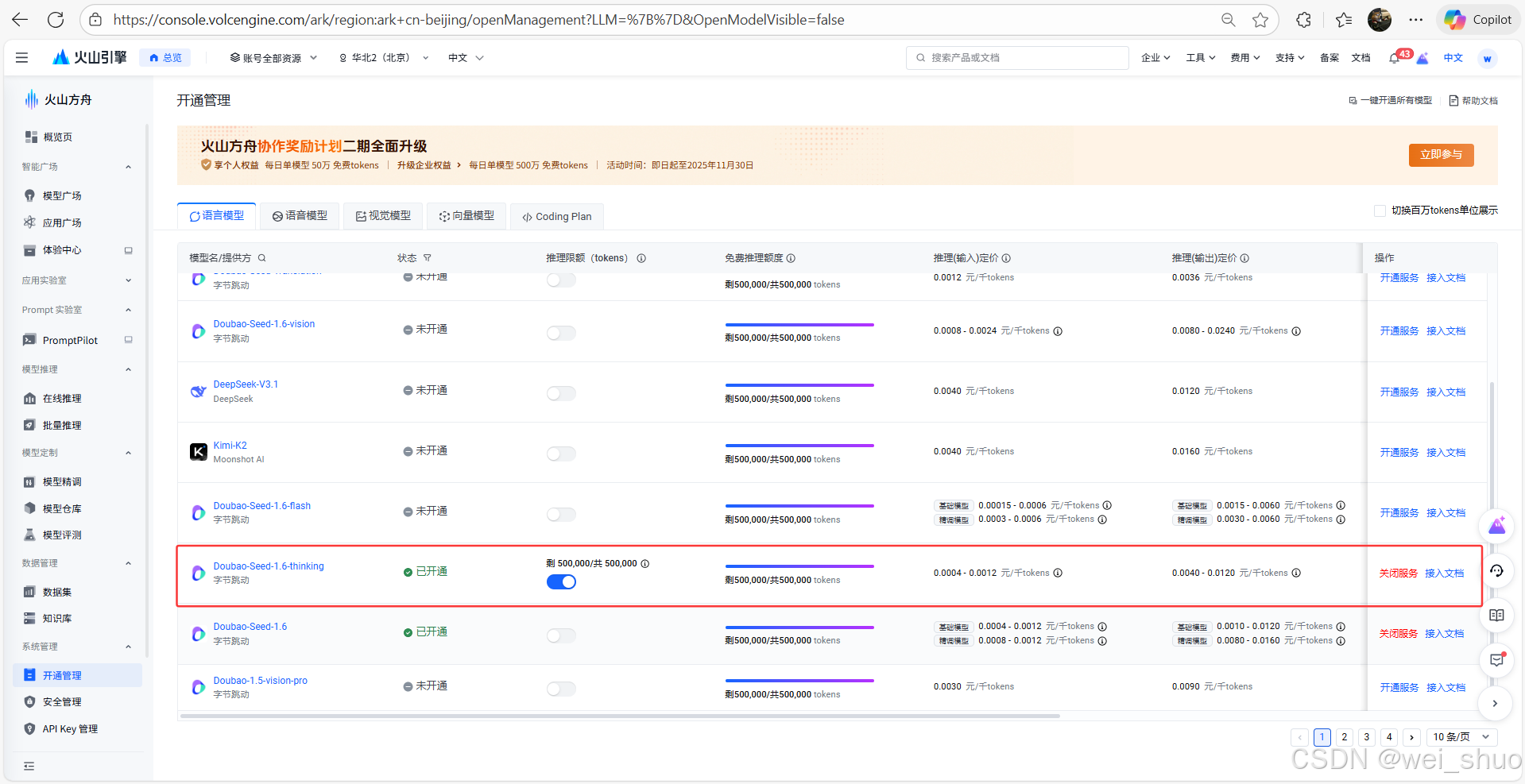1525x784 pixels.
Task: Go back with browser back arrow
Action: click(x=20, y=20)
